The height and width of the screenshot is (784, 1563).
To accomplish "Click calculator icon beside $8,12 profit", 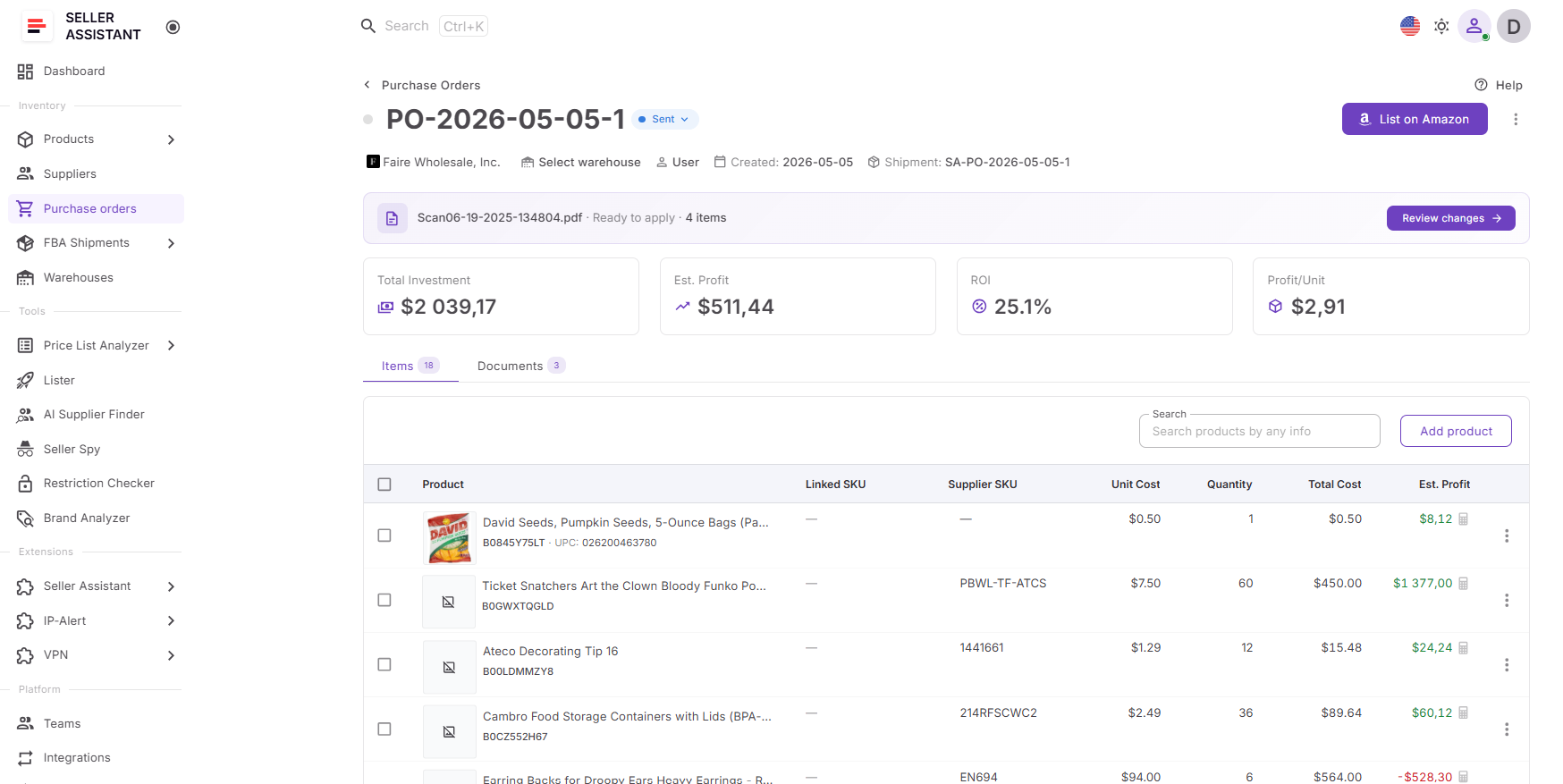I will click(1464, 518).
